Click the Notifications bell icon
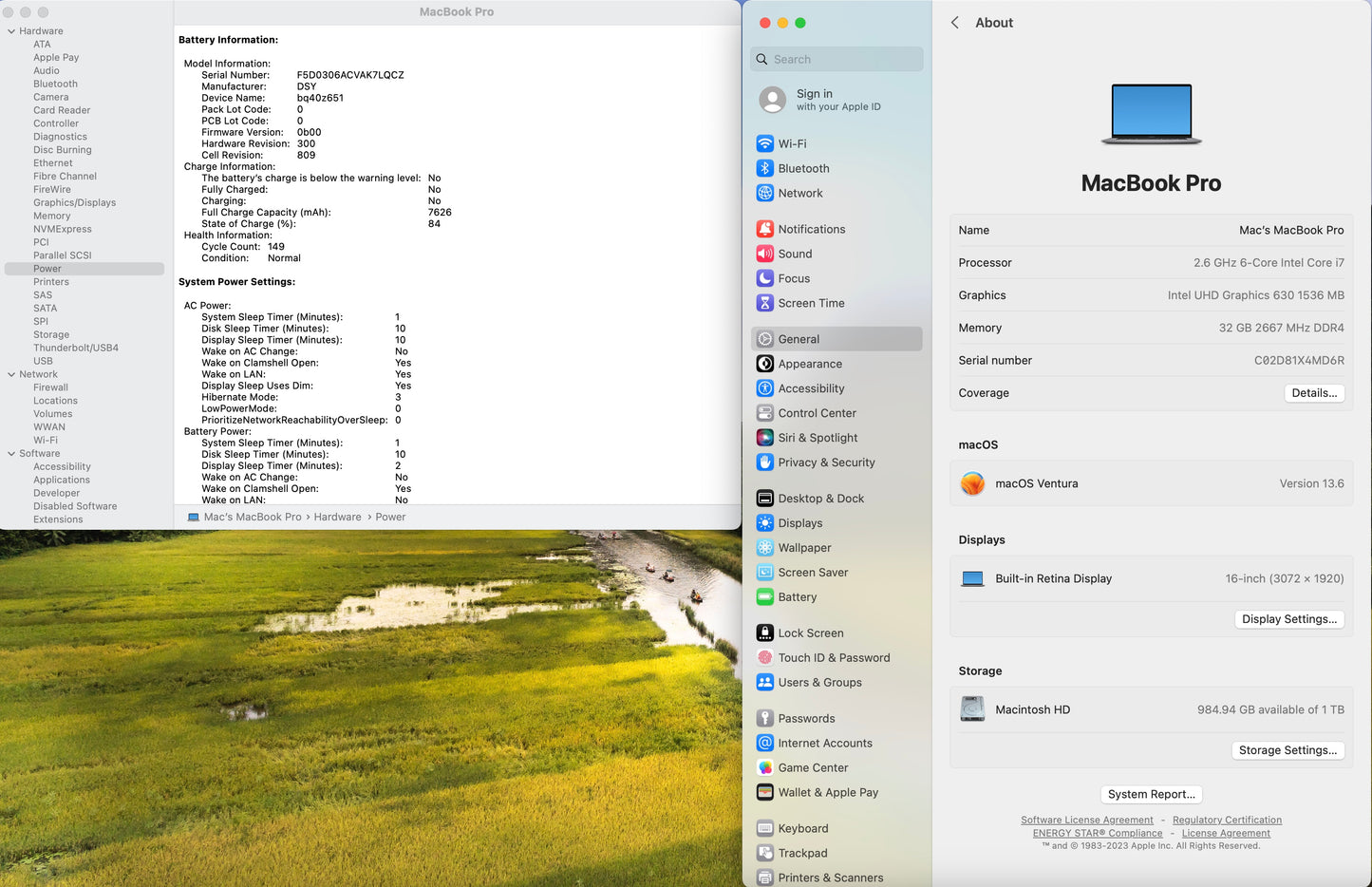1372x887 pixels. coord(765,229)
